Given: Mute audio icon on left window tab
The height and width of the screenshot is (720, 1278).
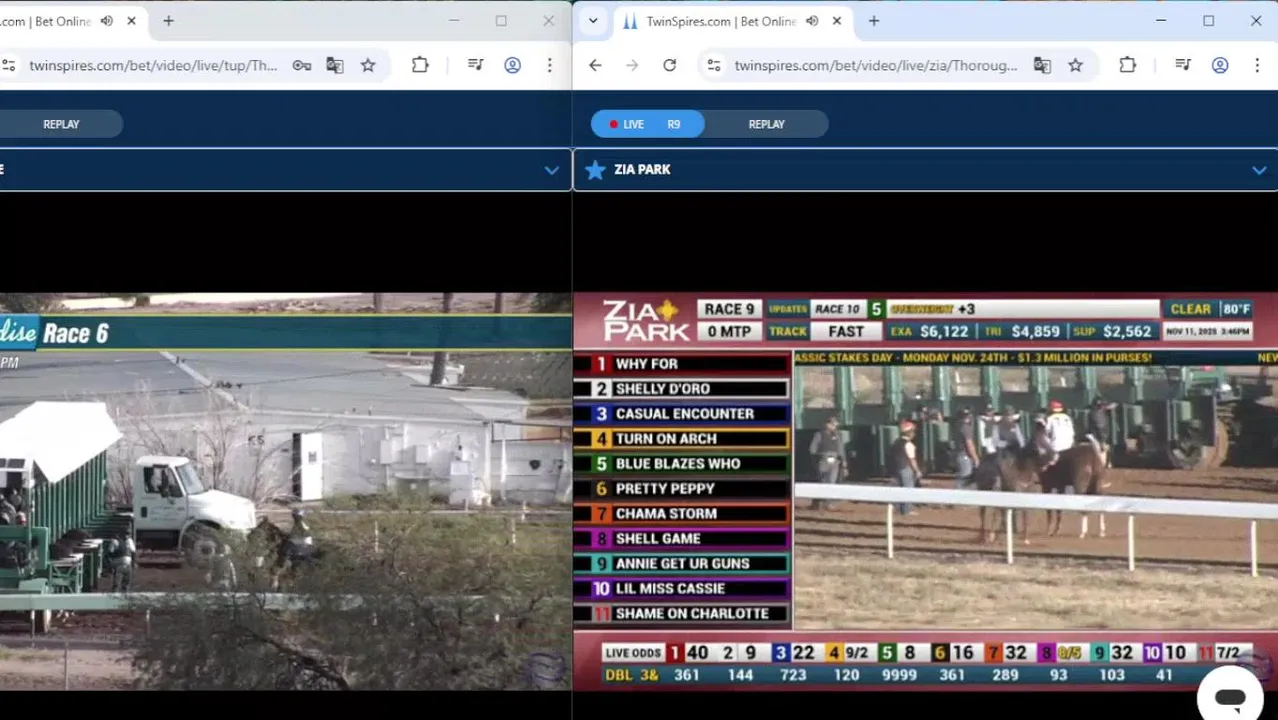Looking at the screenshot, I should (x=107, y=21).
